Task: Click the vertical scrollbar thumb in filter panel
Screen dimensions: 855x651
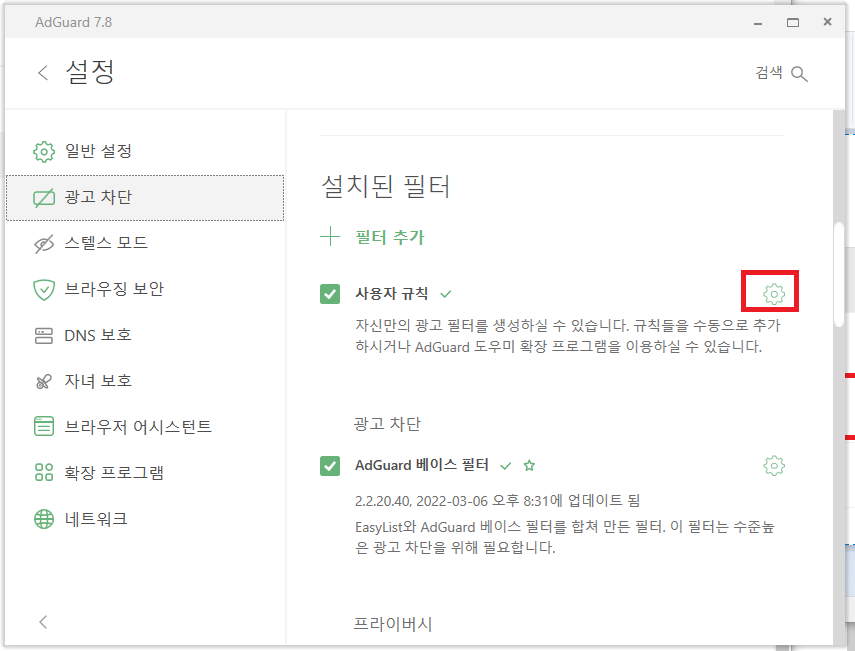Action: click(839, 274)
